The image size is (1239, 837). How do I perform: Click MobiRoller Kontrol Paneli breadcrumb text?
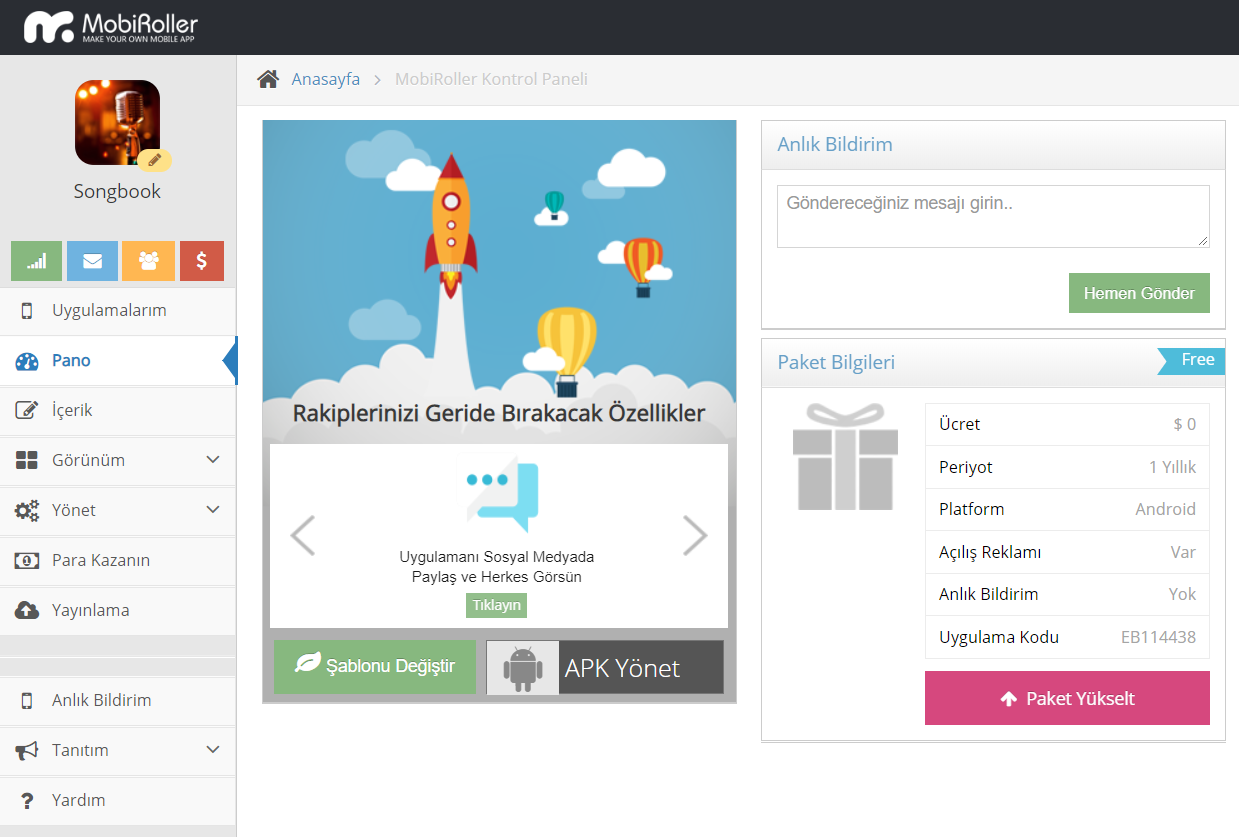pos(491,79)
